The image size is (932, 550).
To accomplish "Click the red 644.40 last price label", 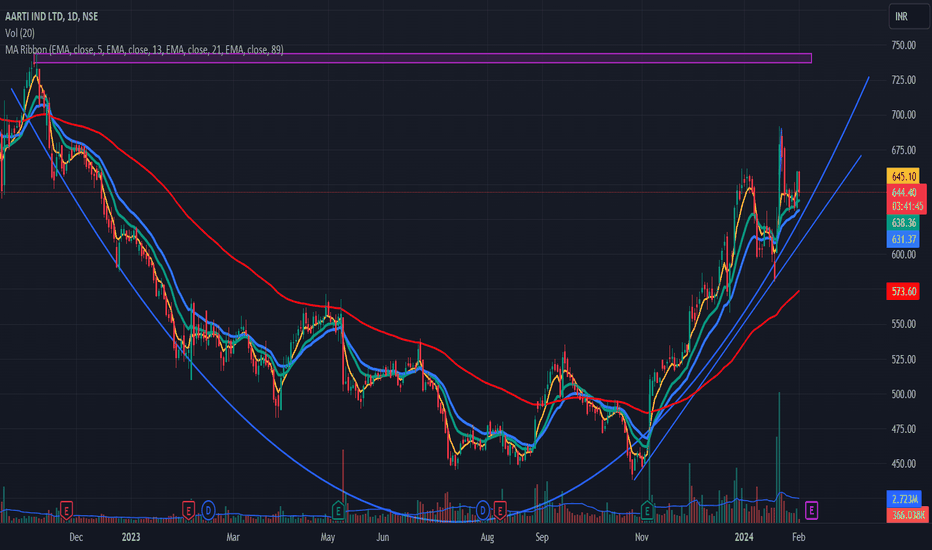I will (906, 193).
